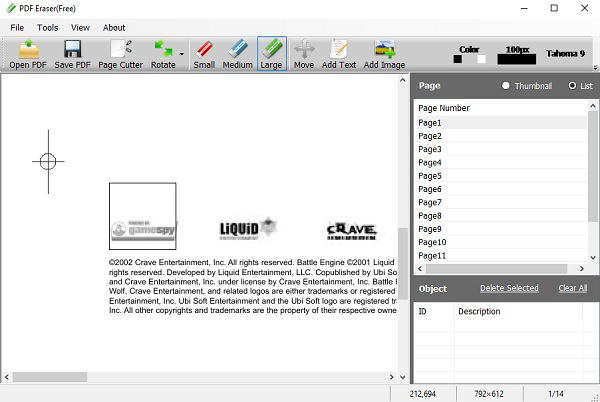
Task: Click document view scroll down arrow
Action: coord(403,377)
